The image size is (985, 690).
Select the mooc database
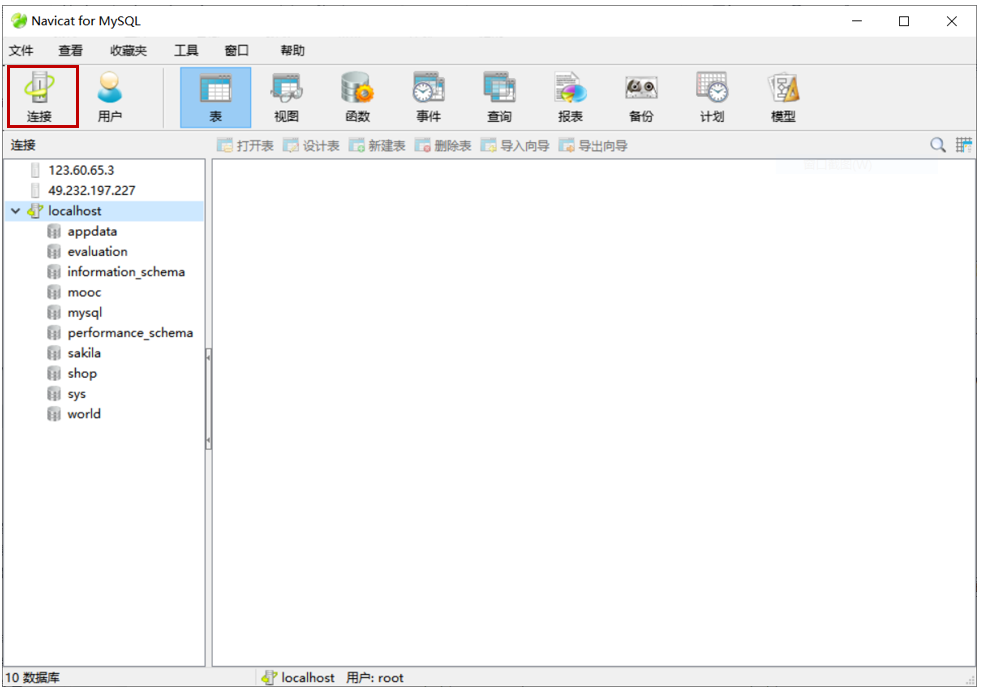point(84,292)
